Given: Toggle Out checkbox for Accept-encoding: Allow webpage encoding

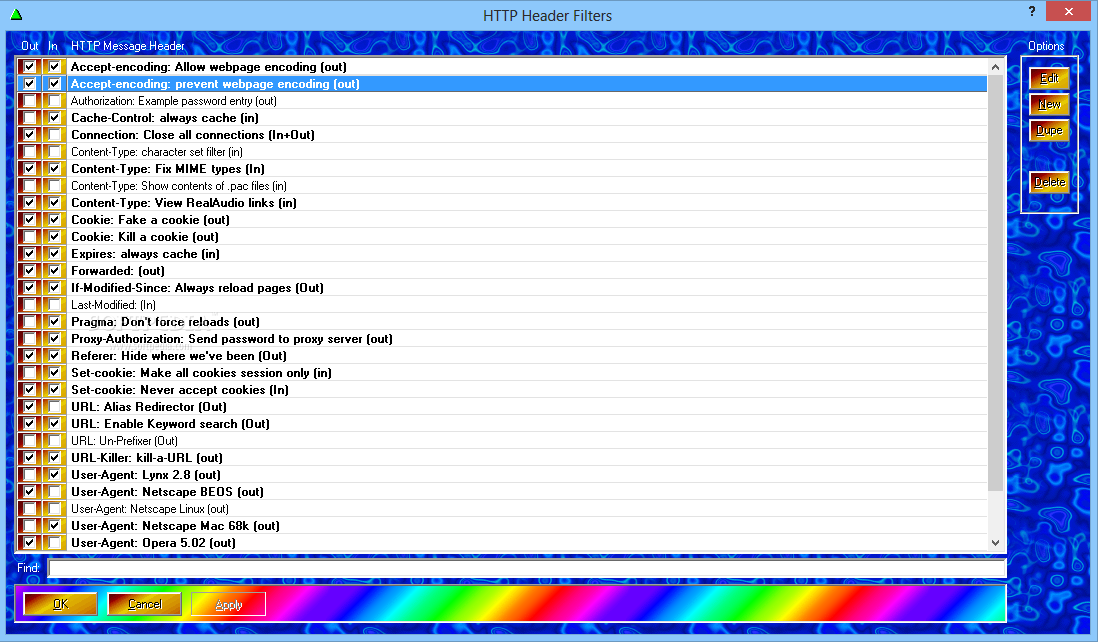Looking at the screenshot, I should pos(29,67).
